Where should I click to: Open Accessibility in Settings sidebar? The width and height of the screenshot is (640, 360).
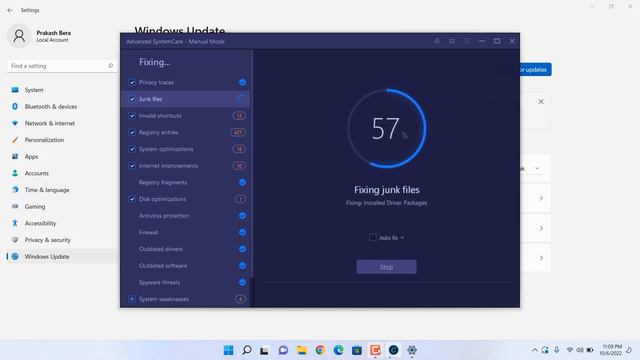[61, 223]
